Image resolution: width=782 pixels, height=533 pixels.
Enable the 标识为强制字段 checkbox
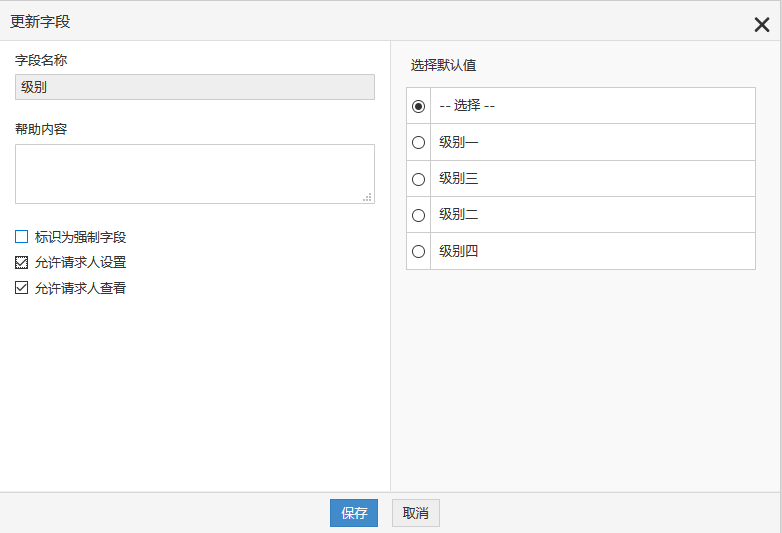point(22,237)
